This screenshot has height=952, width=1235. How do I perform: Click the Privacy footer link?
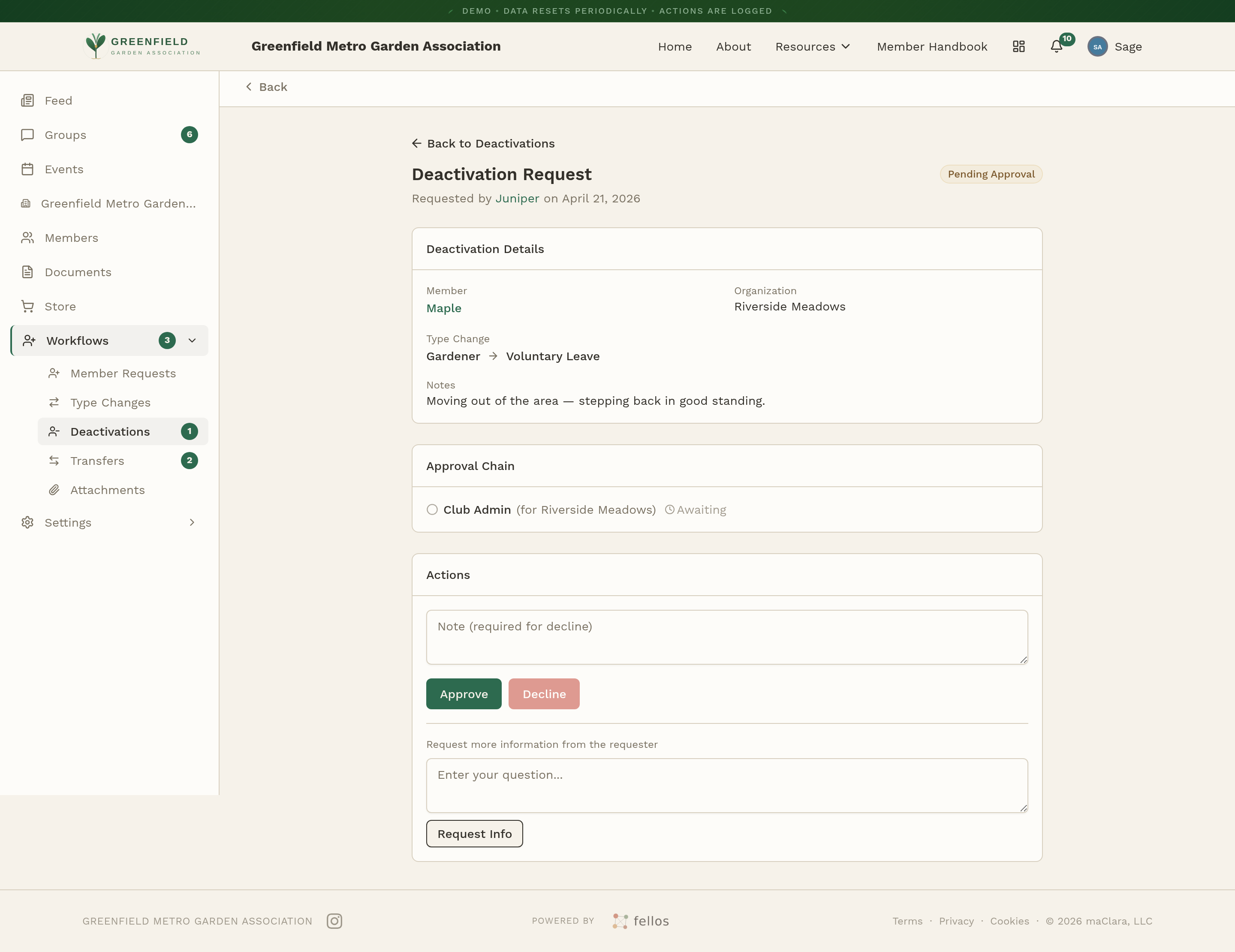956,921
